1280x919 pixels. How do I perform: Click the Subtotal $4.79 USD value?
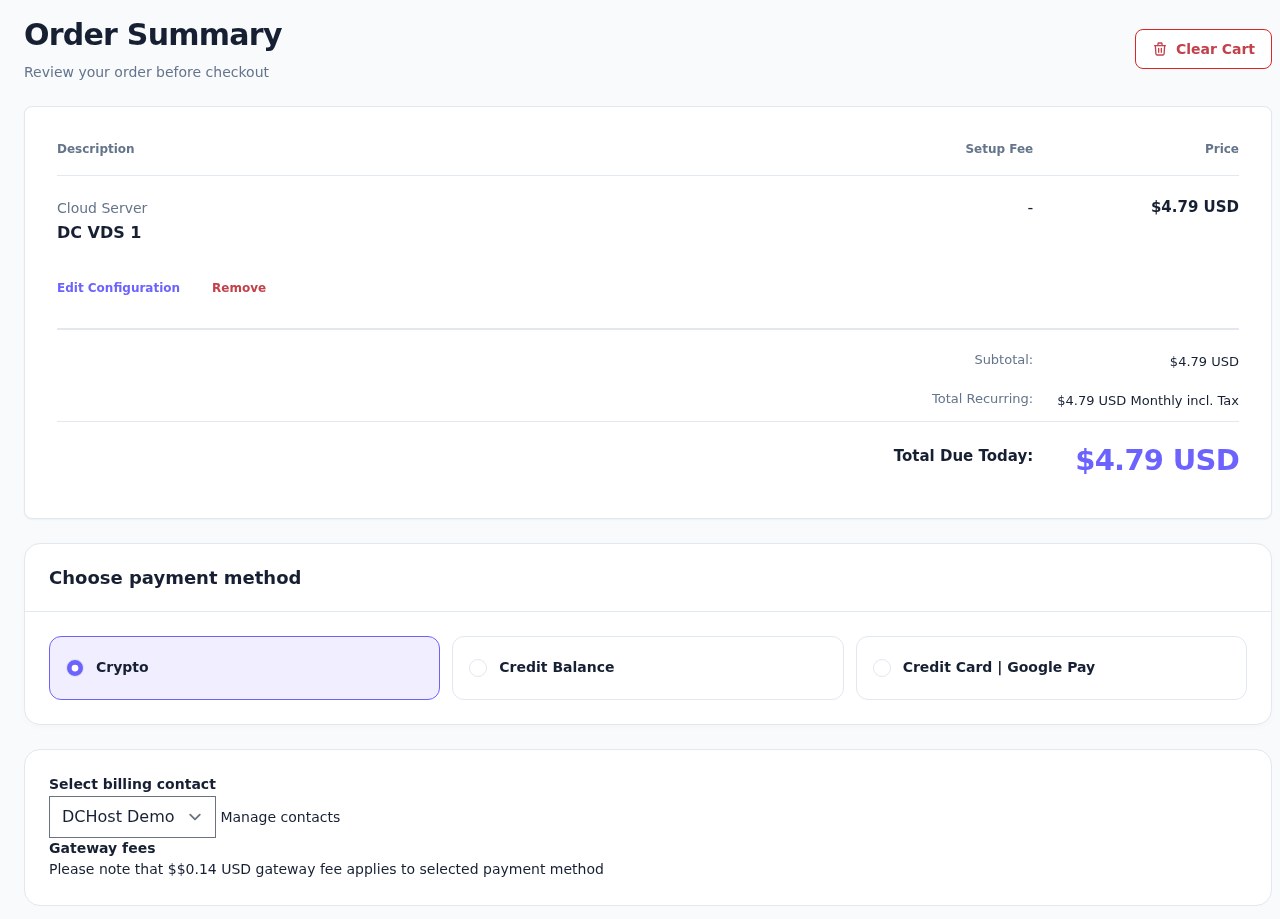click(1204, 362)
